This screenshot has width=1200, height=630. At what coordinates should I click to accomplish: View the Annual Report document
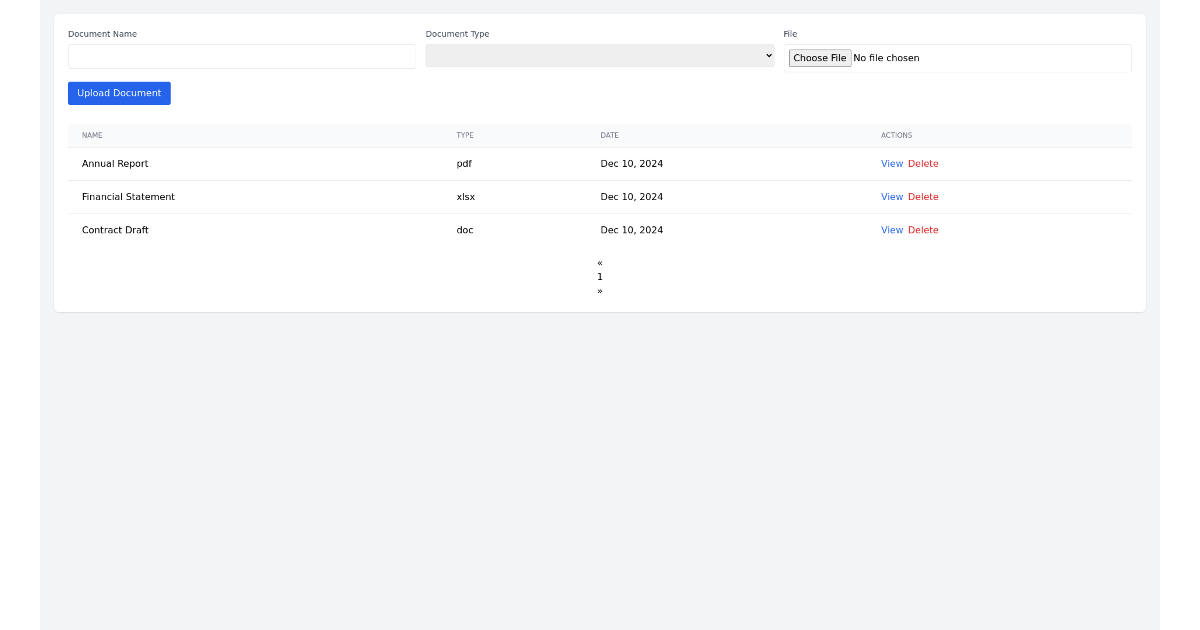[x=891, y=163]
